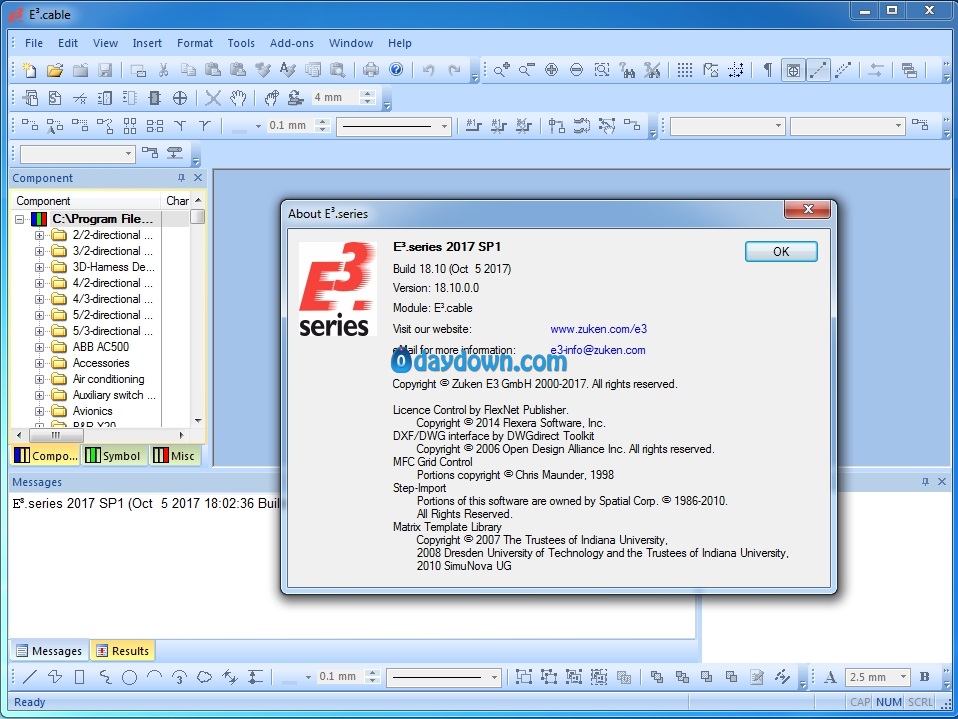The width and height of the screenshot is (958, 719).
Task: Pin the Messages panel
Action: point(925,482)
